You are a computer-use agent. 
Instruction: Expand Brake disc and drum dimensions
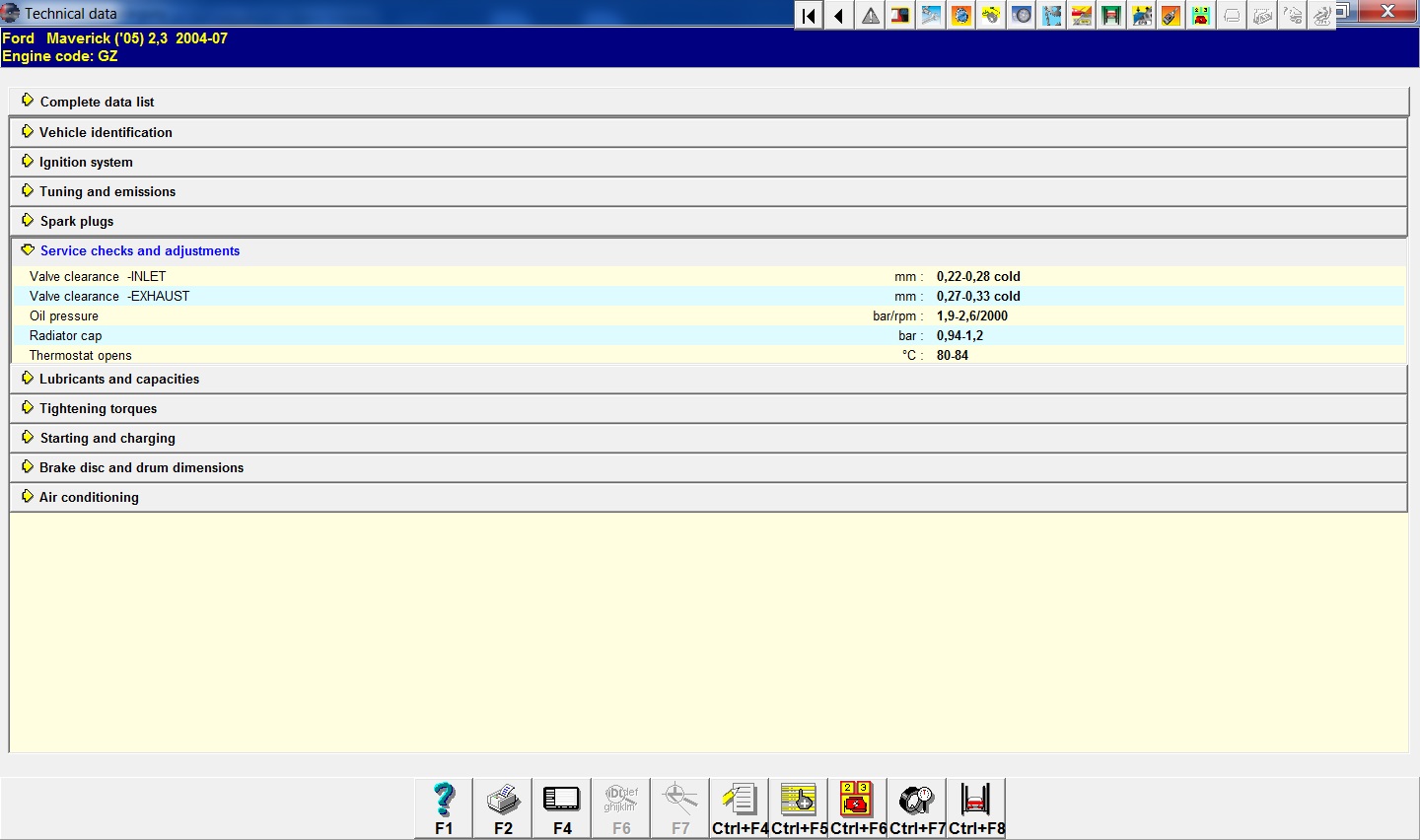[x=141, y=467]
